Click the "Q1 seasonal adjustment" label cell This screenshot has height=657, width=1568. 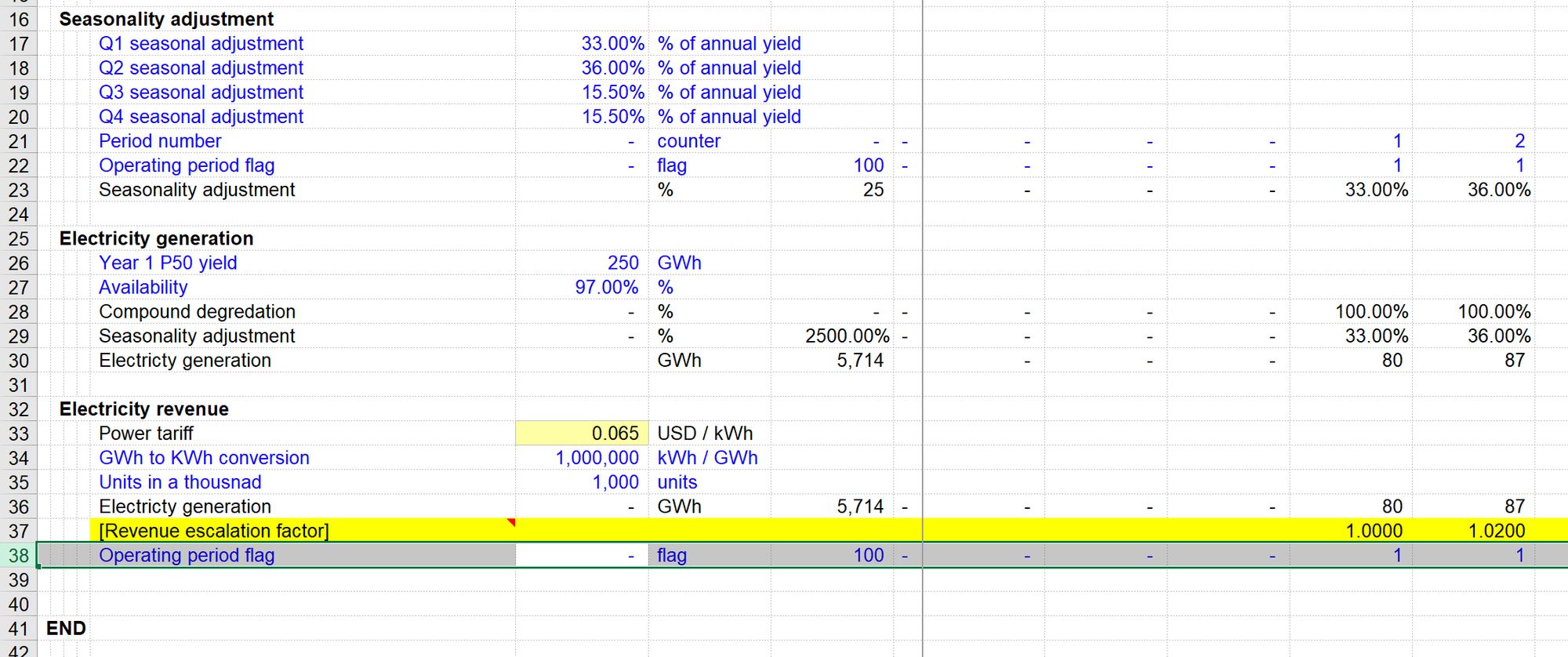click(201, 44)
